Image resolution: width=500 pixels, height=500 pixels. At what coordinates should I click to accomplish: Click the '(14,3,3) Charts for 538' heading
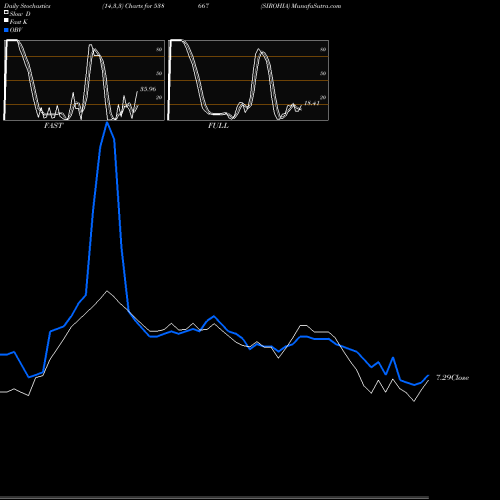133,6
